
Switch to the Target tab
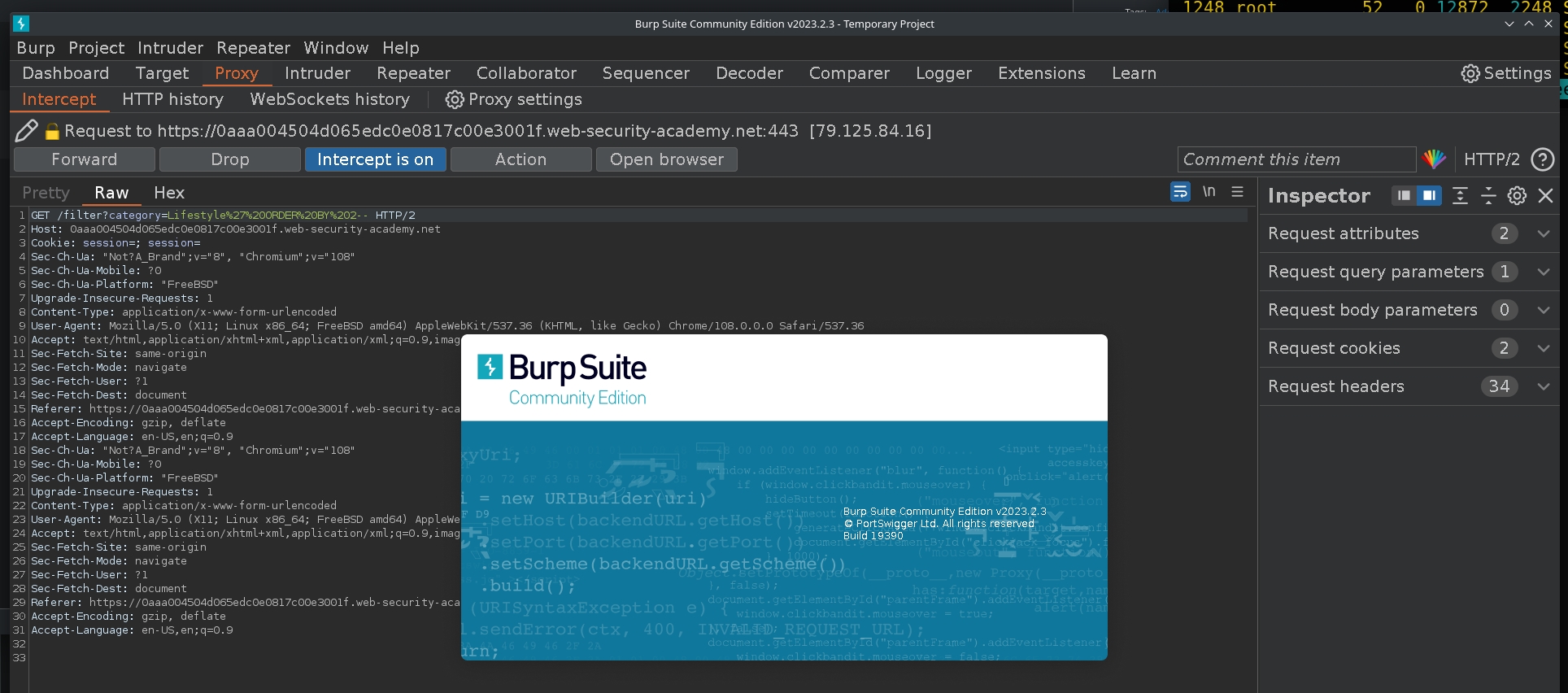point(162,73)
